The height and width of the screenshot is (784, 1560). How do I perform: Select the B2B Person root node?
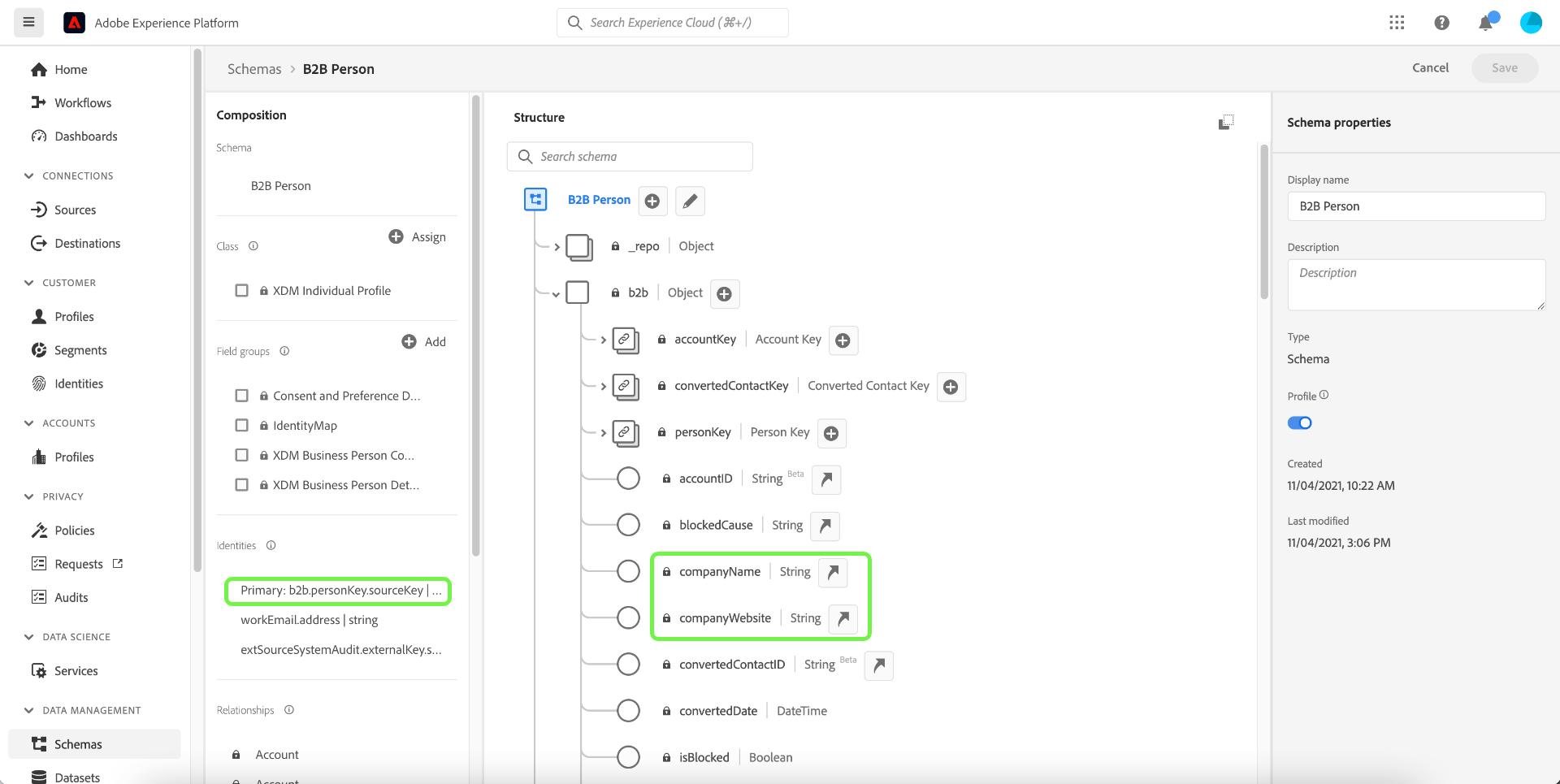pos(599,200)
